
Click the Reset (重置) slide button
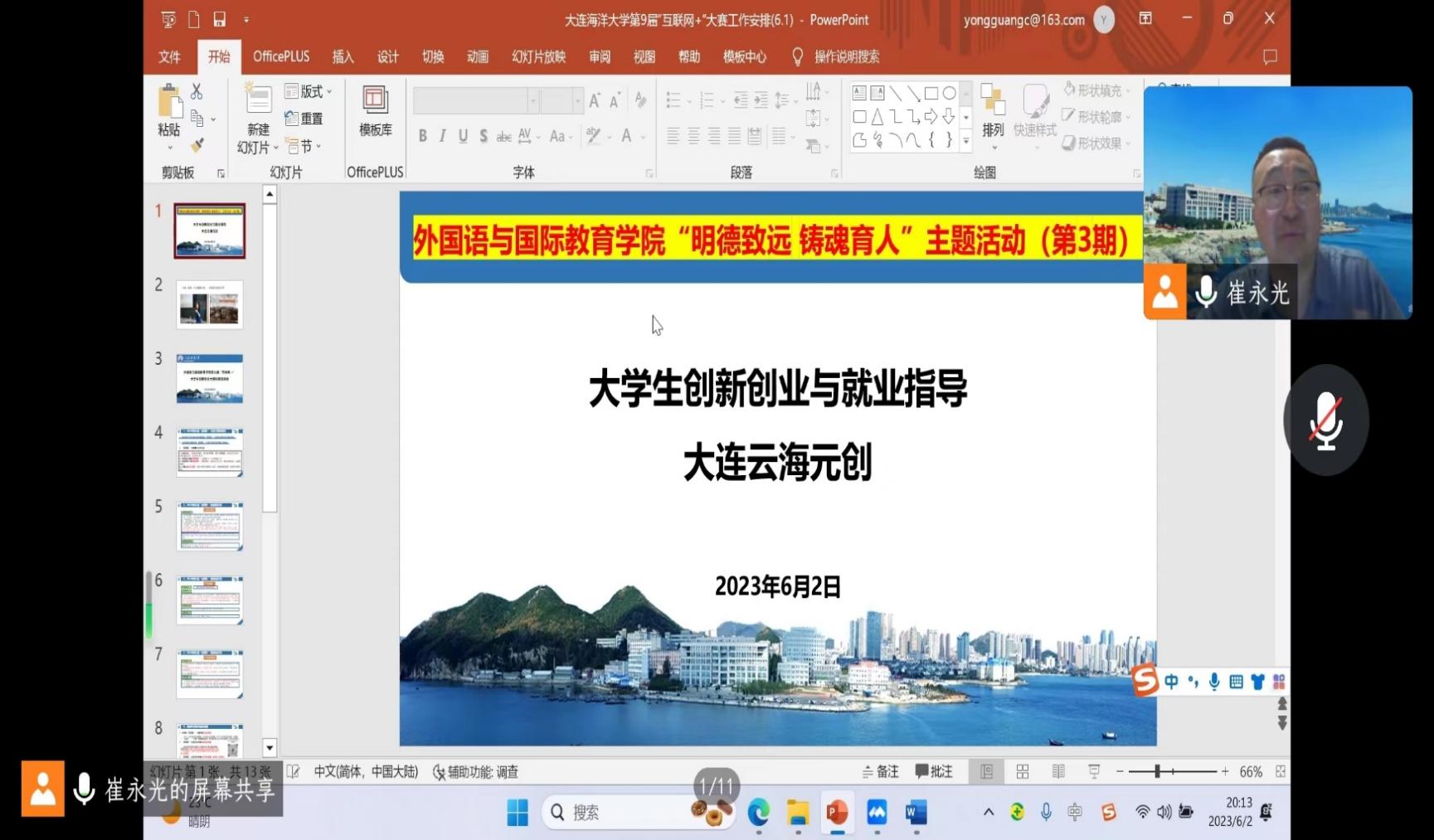point(304,119)
